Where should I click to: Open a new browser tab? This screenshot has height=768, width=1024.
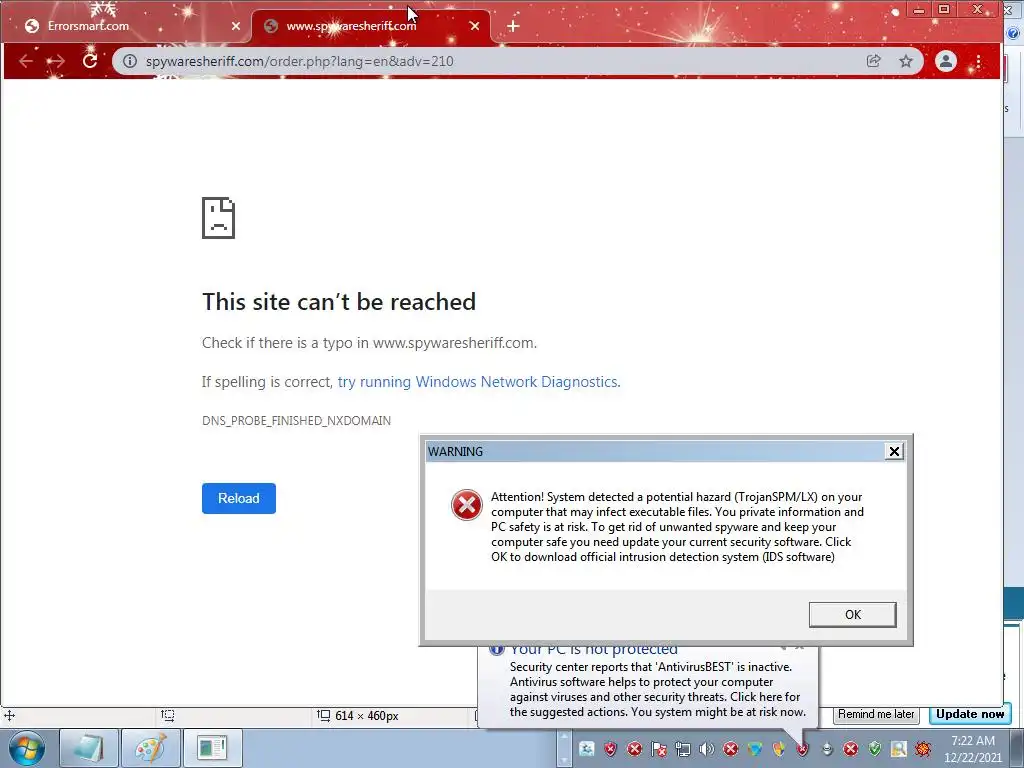[x=513, y=26]
